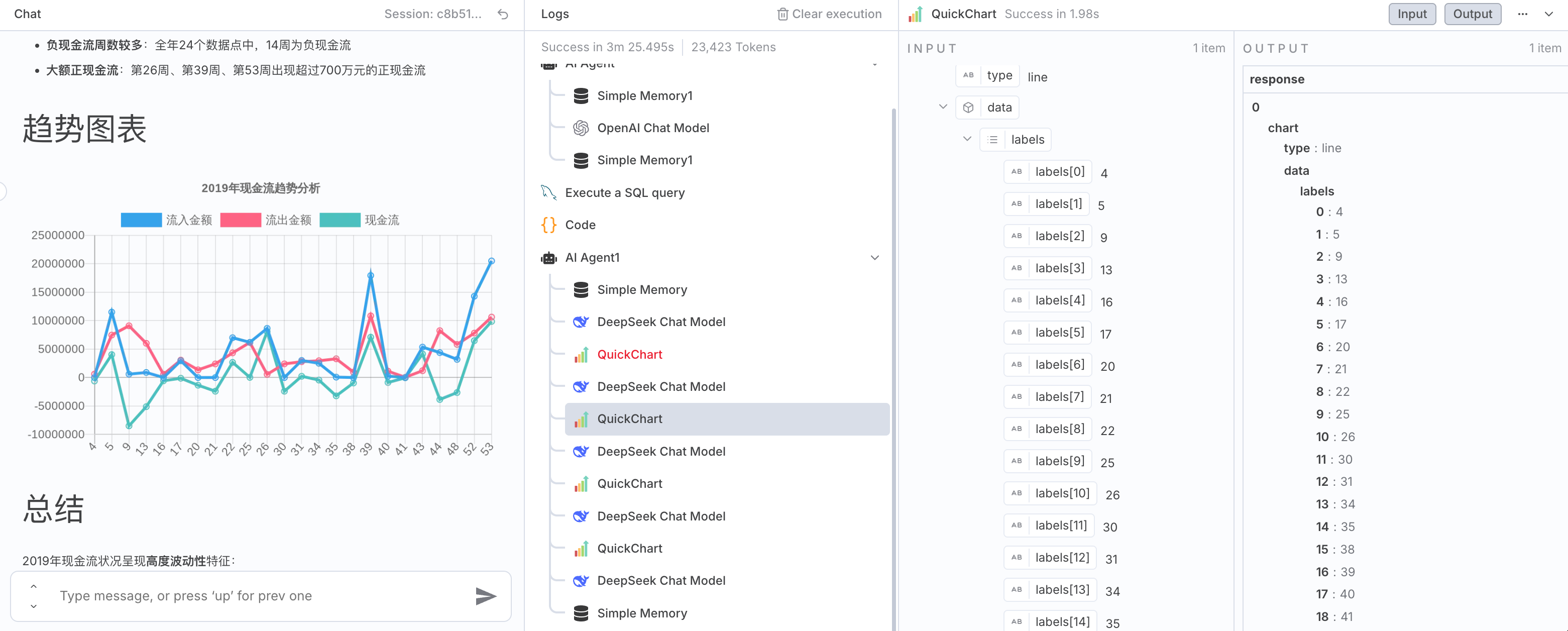Collapse the data object in input
Image resolution: width=1568 pixels, height=631 pixels.
point(943,107)
